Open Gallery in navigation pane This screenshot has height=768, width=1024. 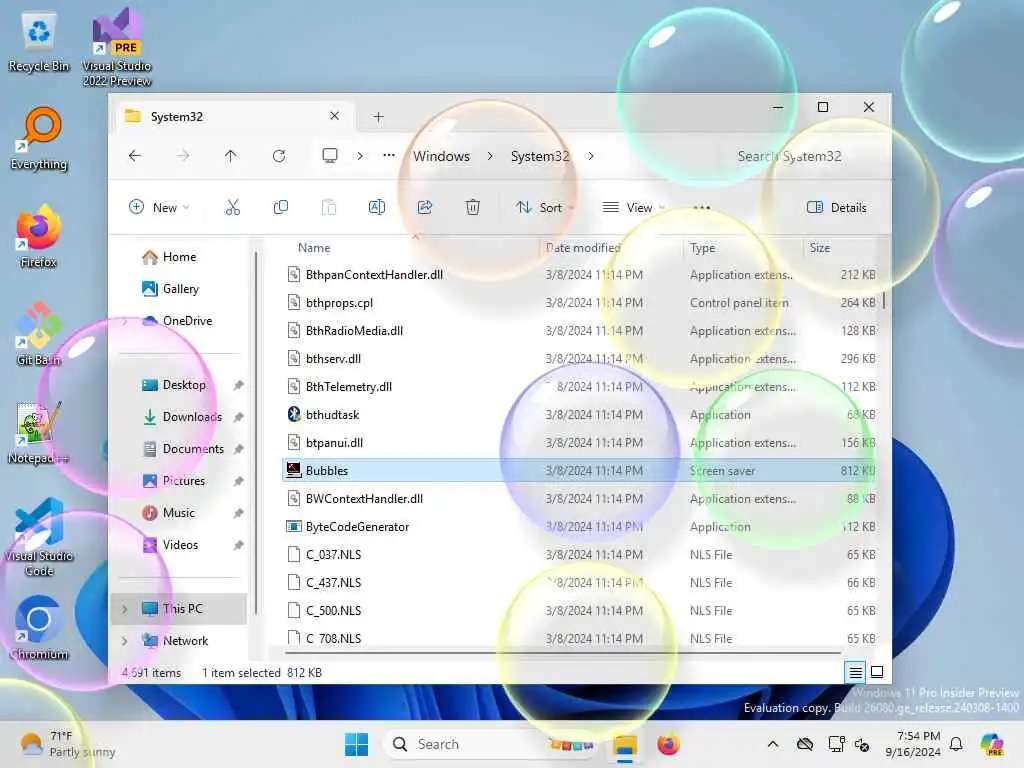coord(170,289)
